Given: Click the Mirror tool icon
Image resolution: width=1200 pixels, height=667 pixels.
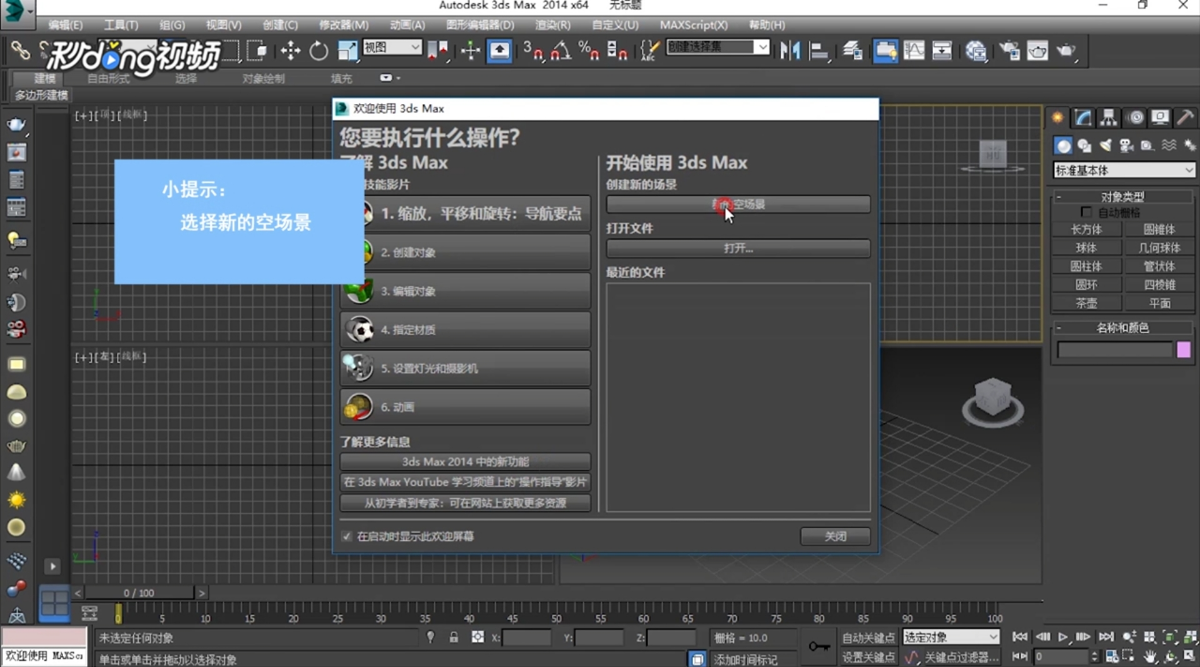Looking at the screenshot, I should click(x=790, y=49).
